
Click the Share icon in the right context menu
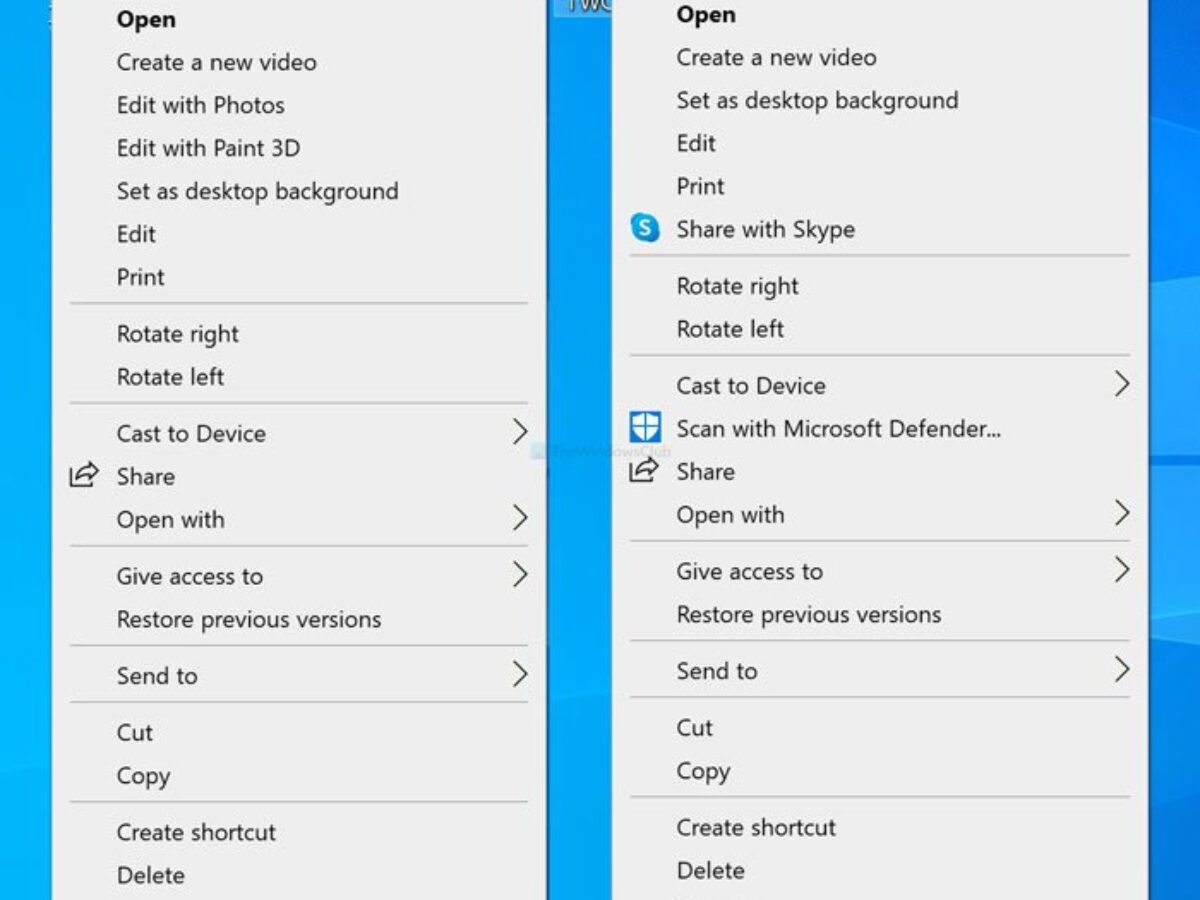[644, 471]
